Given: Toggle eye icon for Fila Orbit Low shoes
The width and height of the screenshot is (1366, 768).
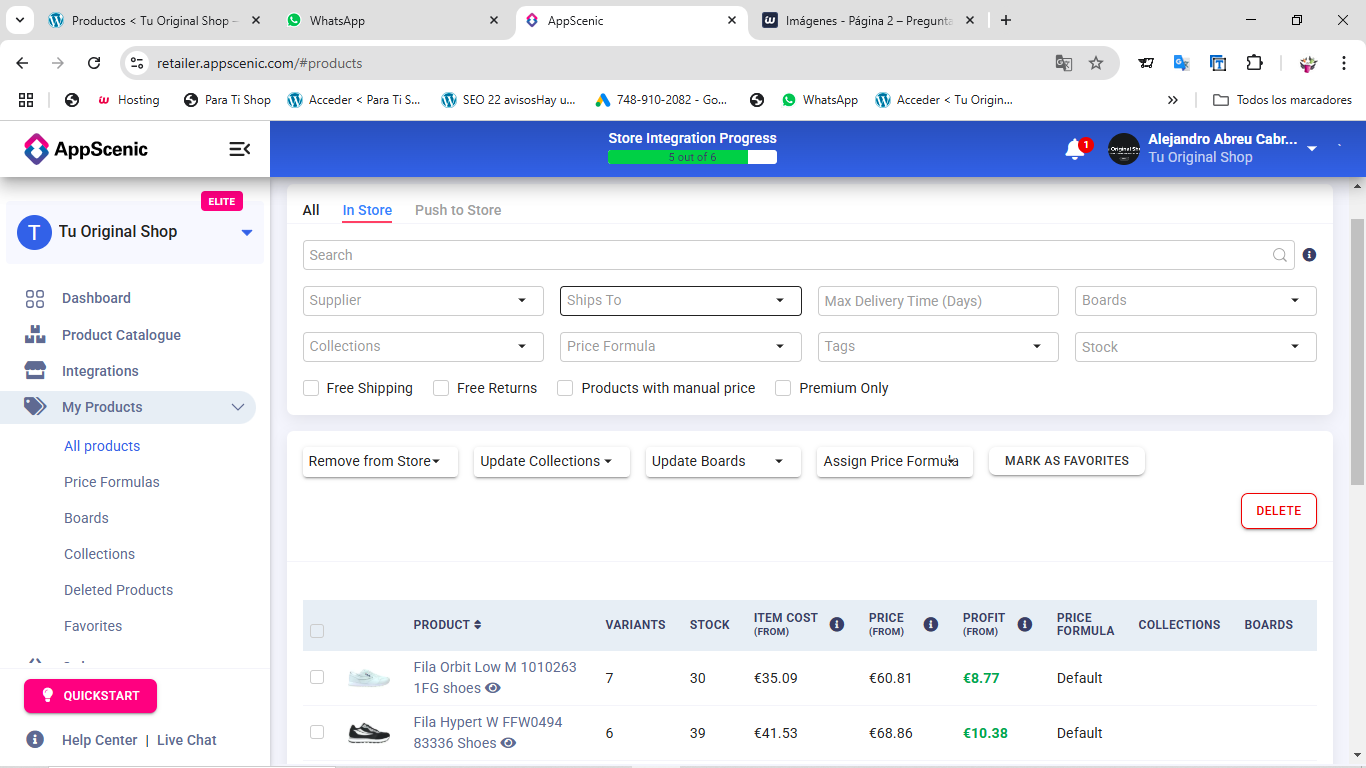Looking at the screenshot, I should coord(493,688).
